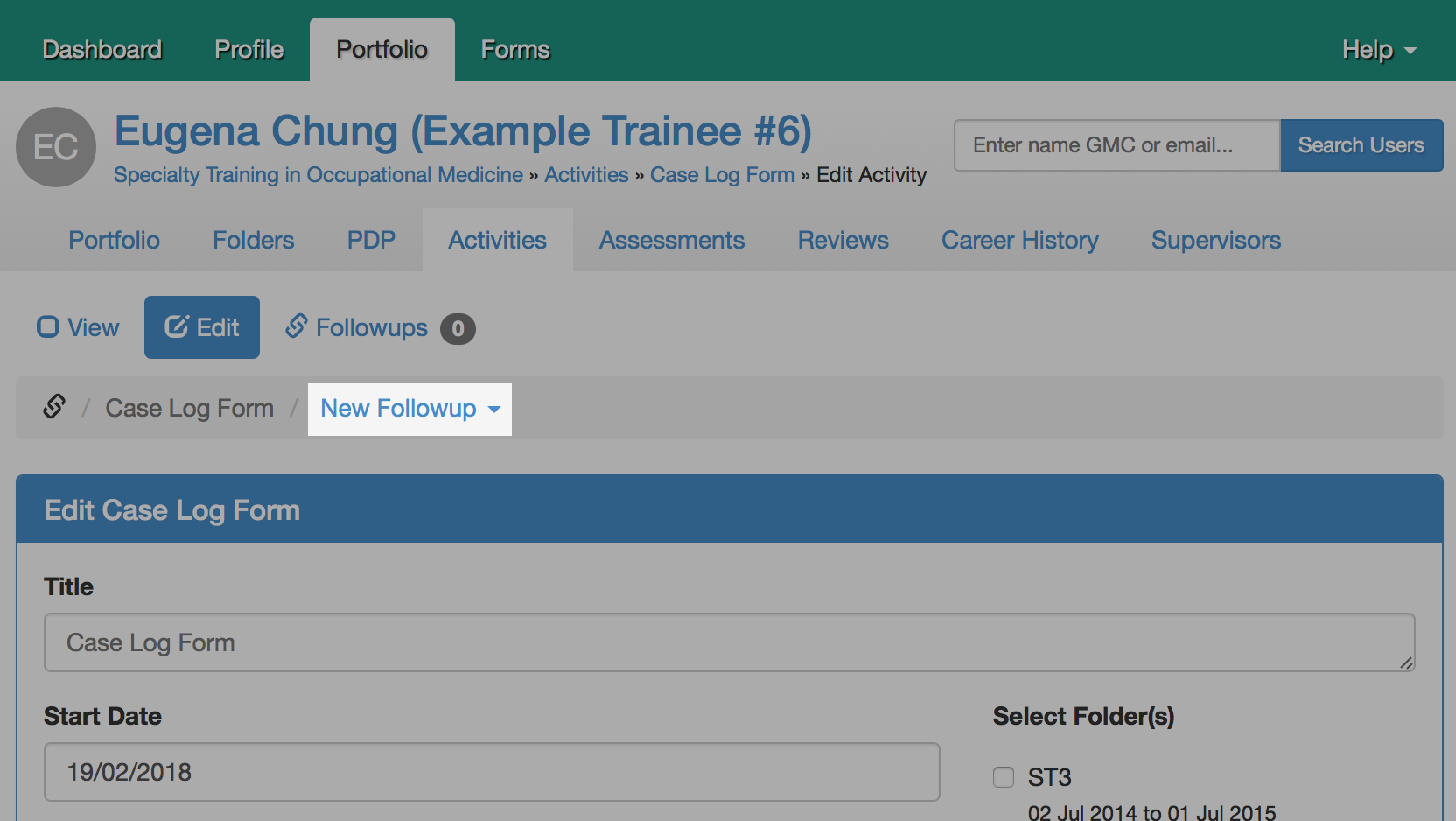The width and height of the screenshot is (1456, 821).
Task: Go to the Reviews tab
Action: pyautogui.click(x=843, y=240)
